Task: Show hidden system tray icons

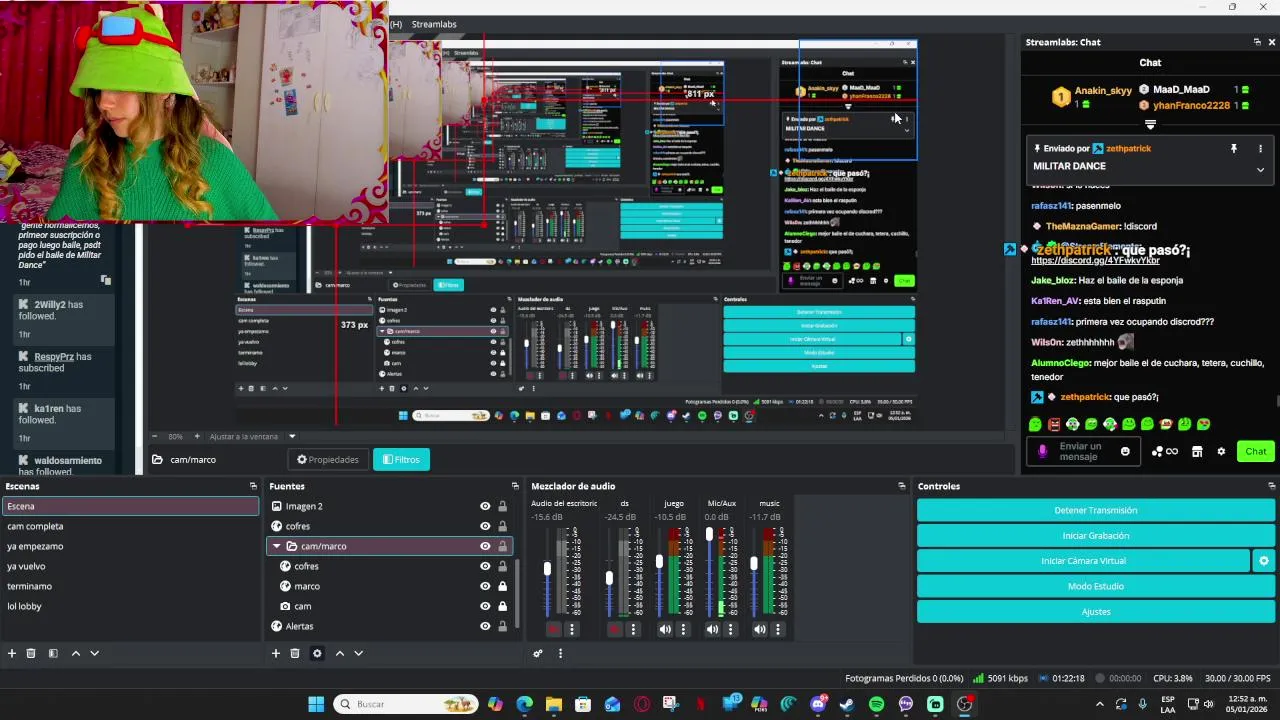Action: [x=1100, y=704]
